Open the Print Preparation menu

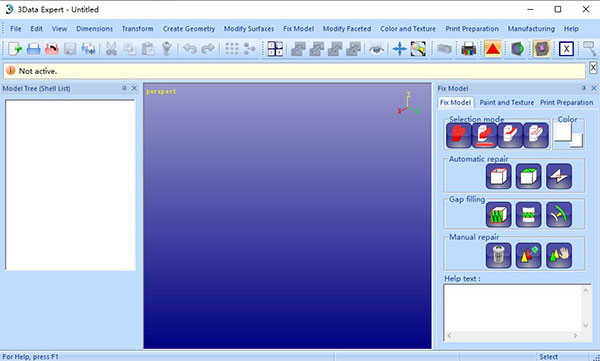click(x=472, y=29)
